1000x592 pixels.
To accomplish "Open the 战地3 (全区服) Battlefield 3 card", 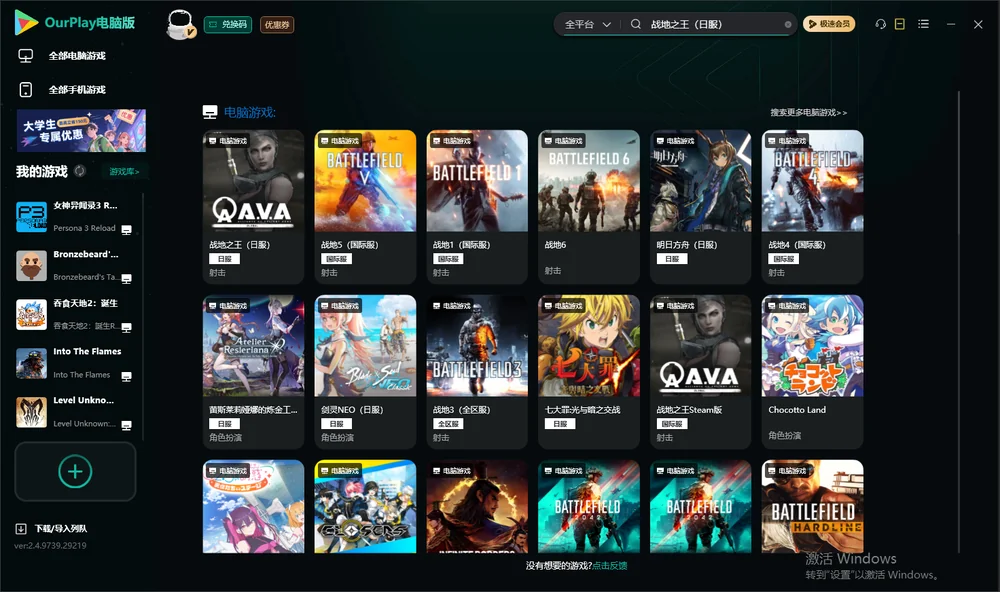I will tap(477, 371).
